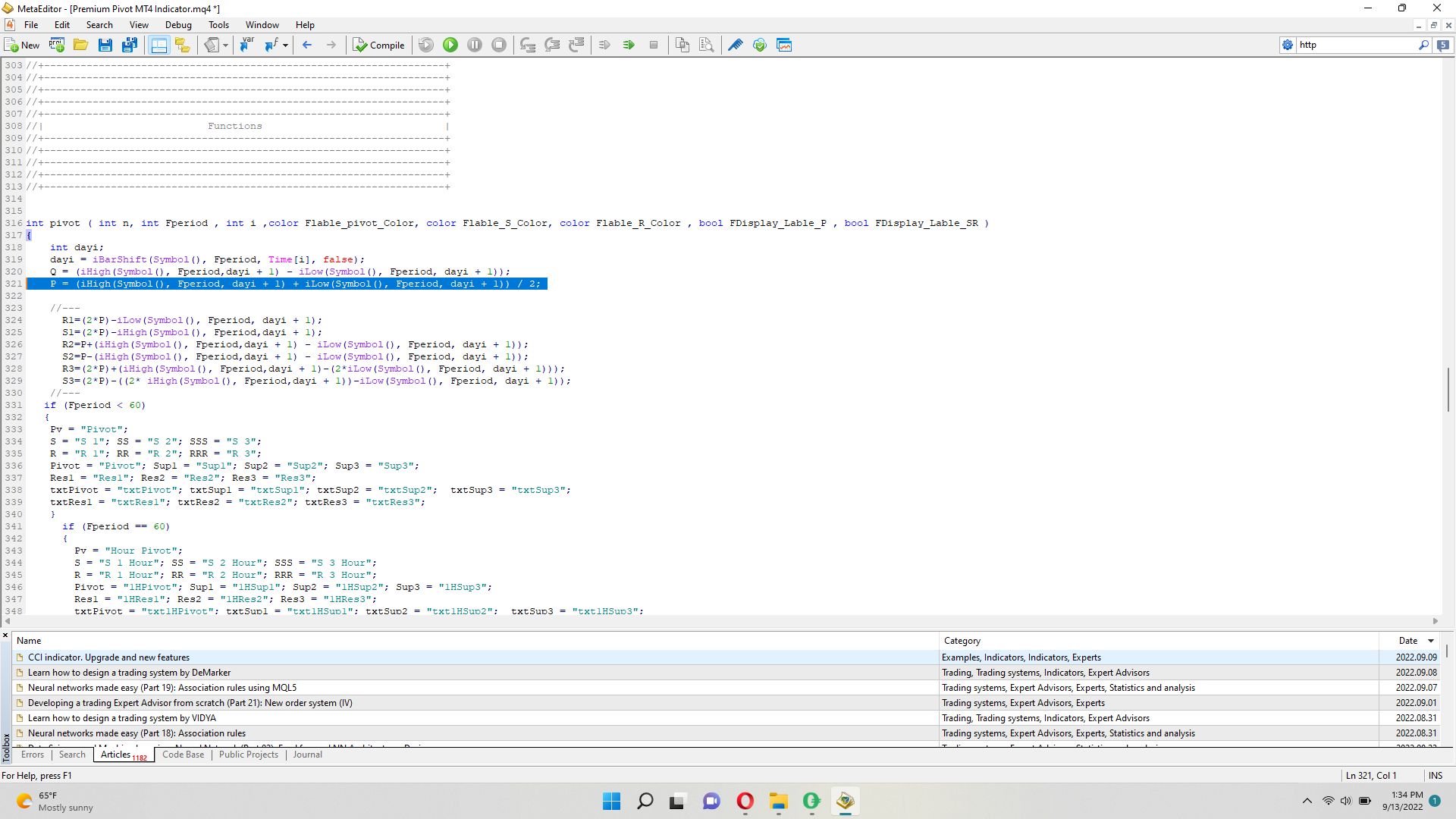Open article CCI indicator Upgrade and new features

coord(108,657)
